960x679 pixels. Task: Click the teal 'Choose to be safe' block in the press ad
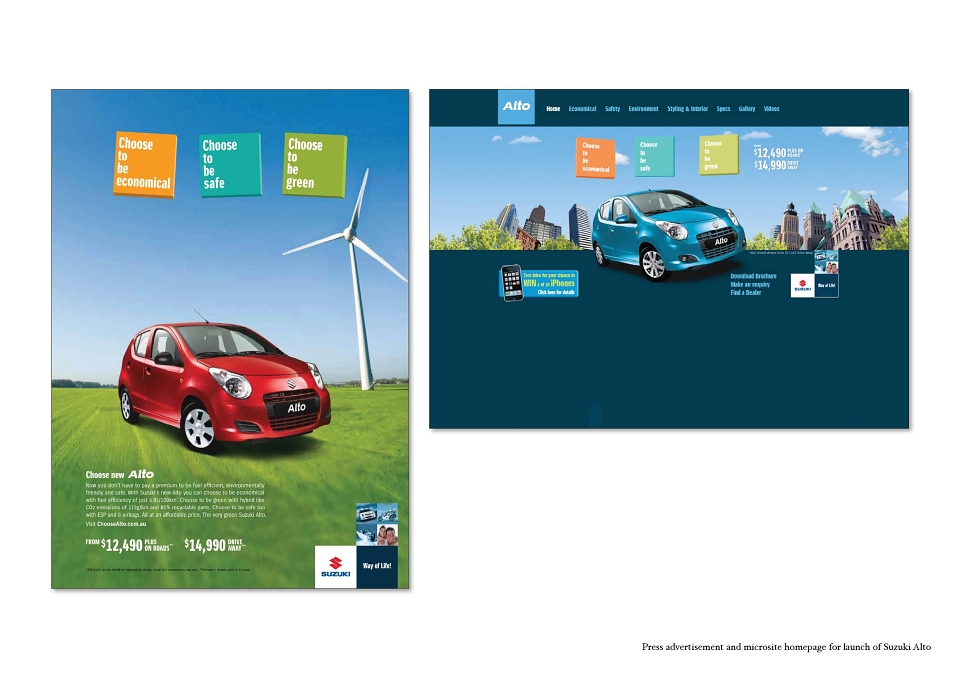pos(230,165)
